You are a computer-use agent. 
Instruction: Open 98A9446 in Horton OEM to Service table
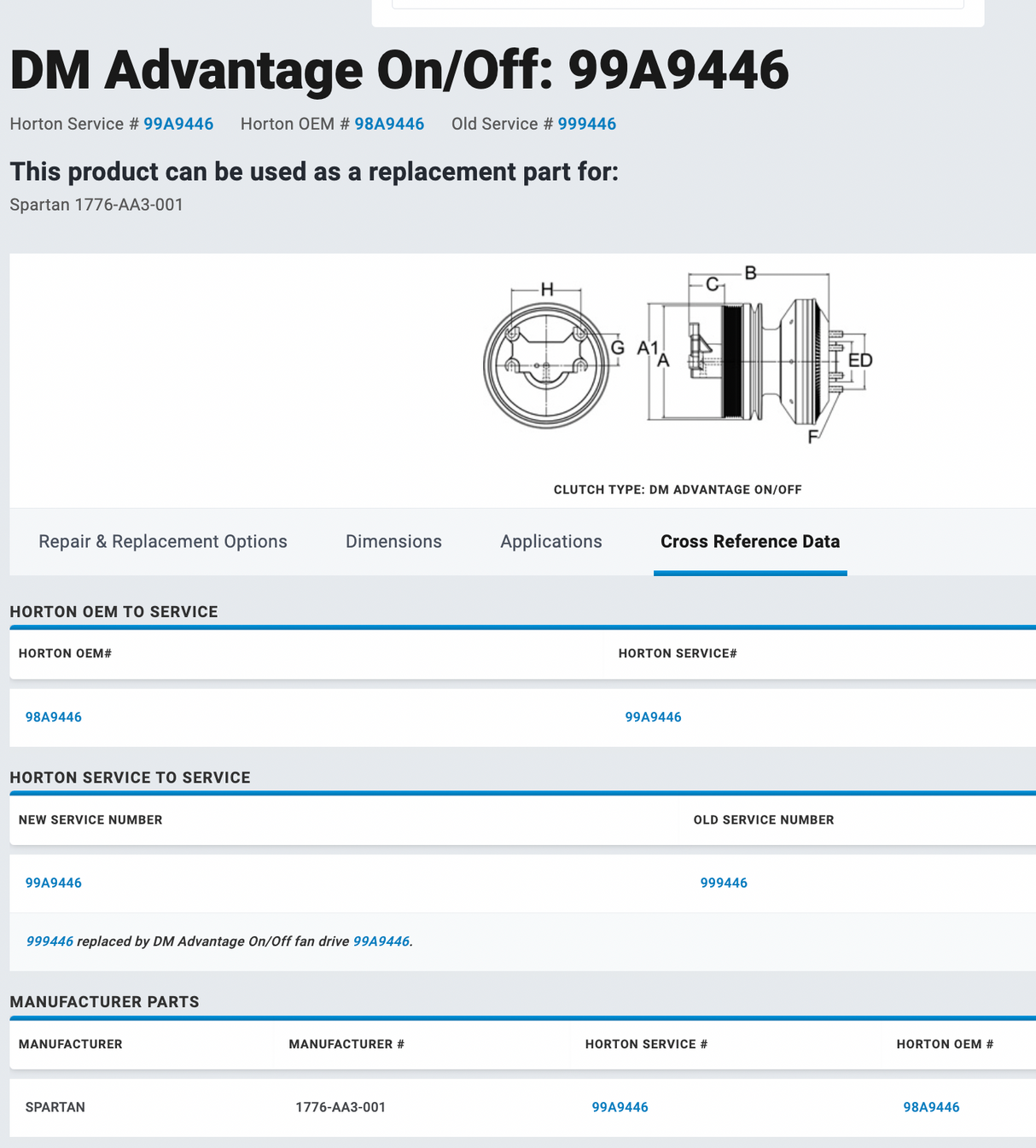click(x=54, y=717)
